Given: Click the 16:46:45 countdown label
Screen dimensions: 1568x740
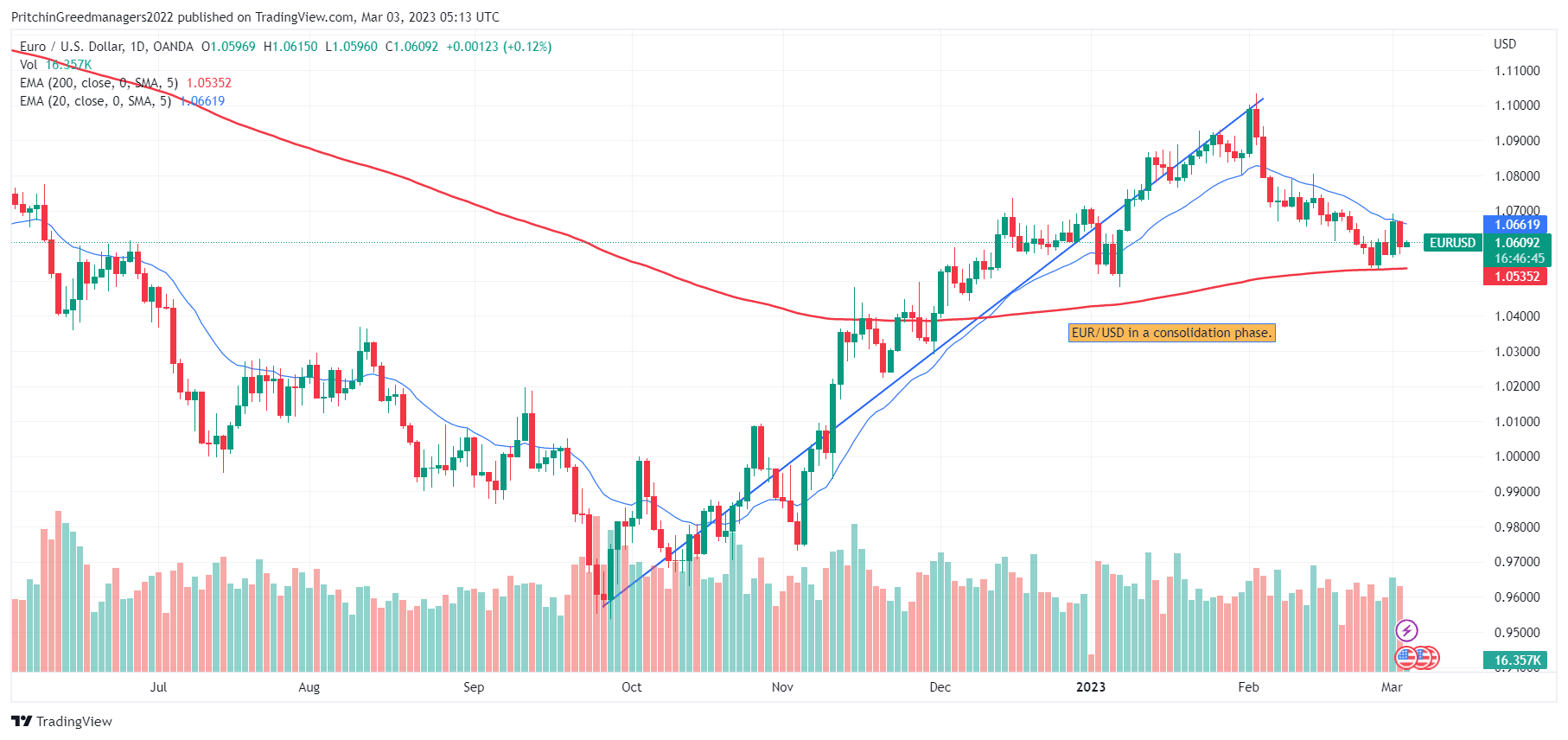Looking at the screenshot, I should [x=1519, y=258].
